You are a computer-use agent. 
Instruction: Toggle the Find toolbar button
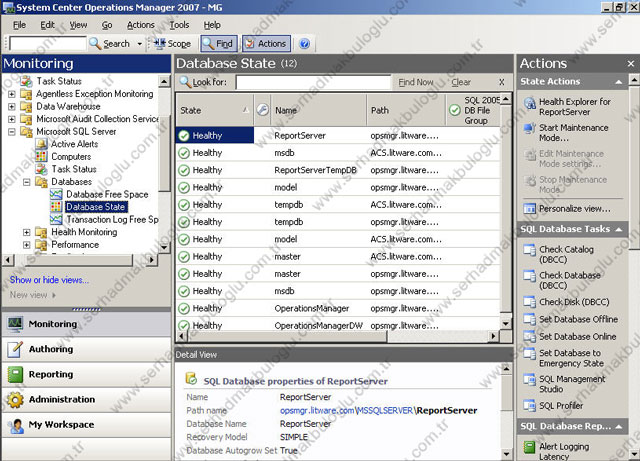click(x=219, y=44)
